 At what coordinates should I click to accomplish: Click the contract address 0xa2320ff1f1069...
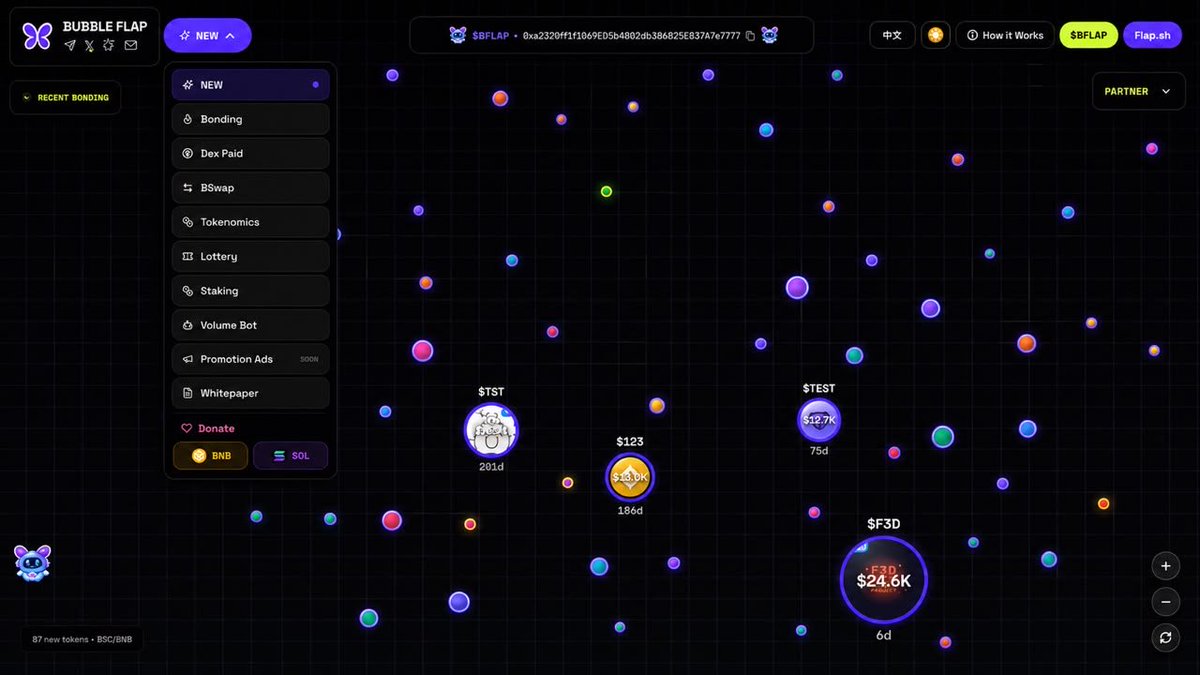coord(632,35)
